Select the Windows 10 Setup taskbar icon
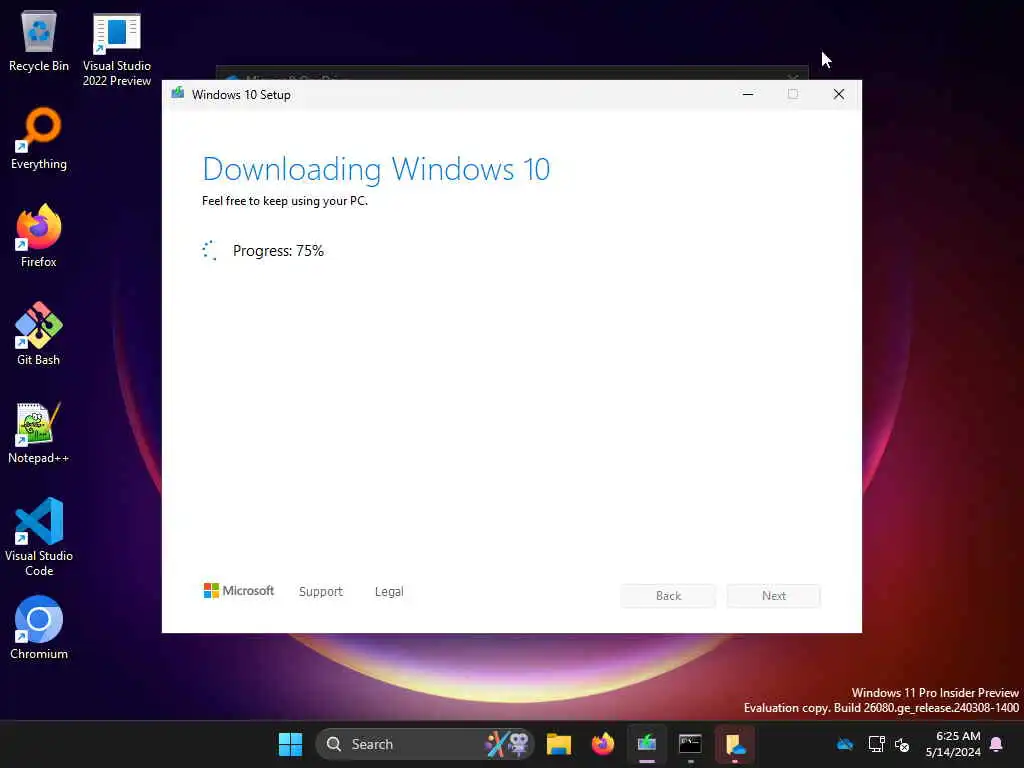The width and height of the screenshot is (1024, 768). tap(647, 744)
